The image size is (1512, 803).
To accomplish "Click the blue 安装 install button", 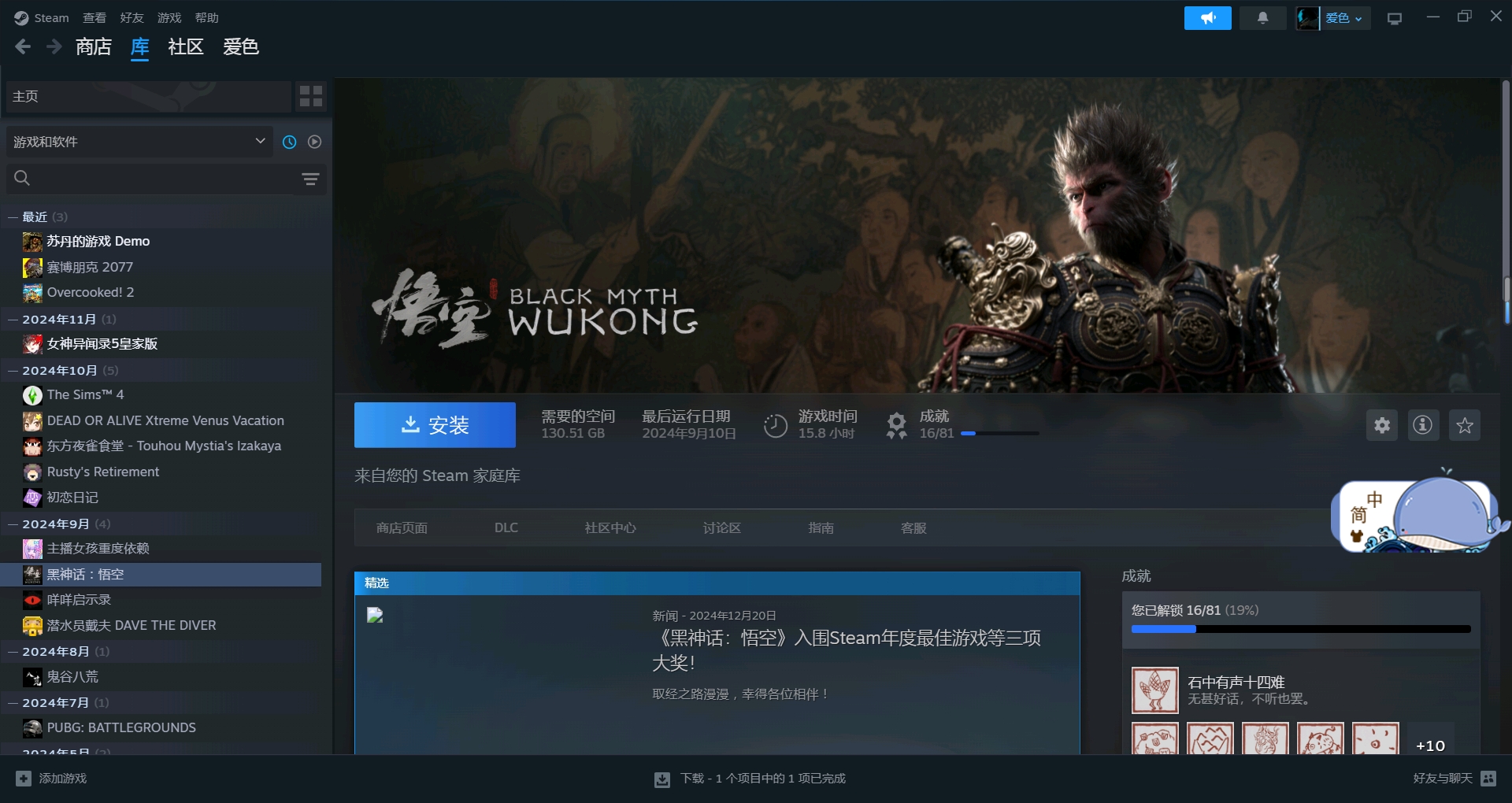I will pos(435,425).
